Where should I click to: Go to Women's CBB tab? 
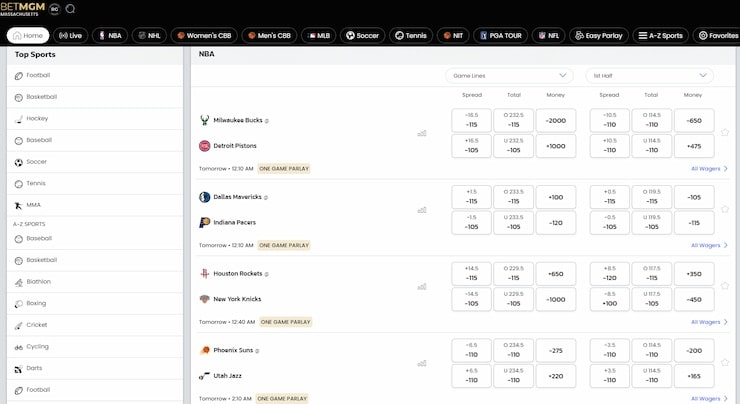coord(204,35)
